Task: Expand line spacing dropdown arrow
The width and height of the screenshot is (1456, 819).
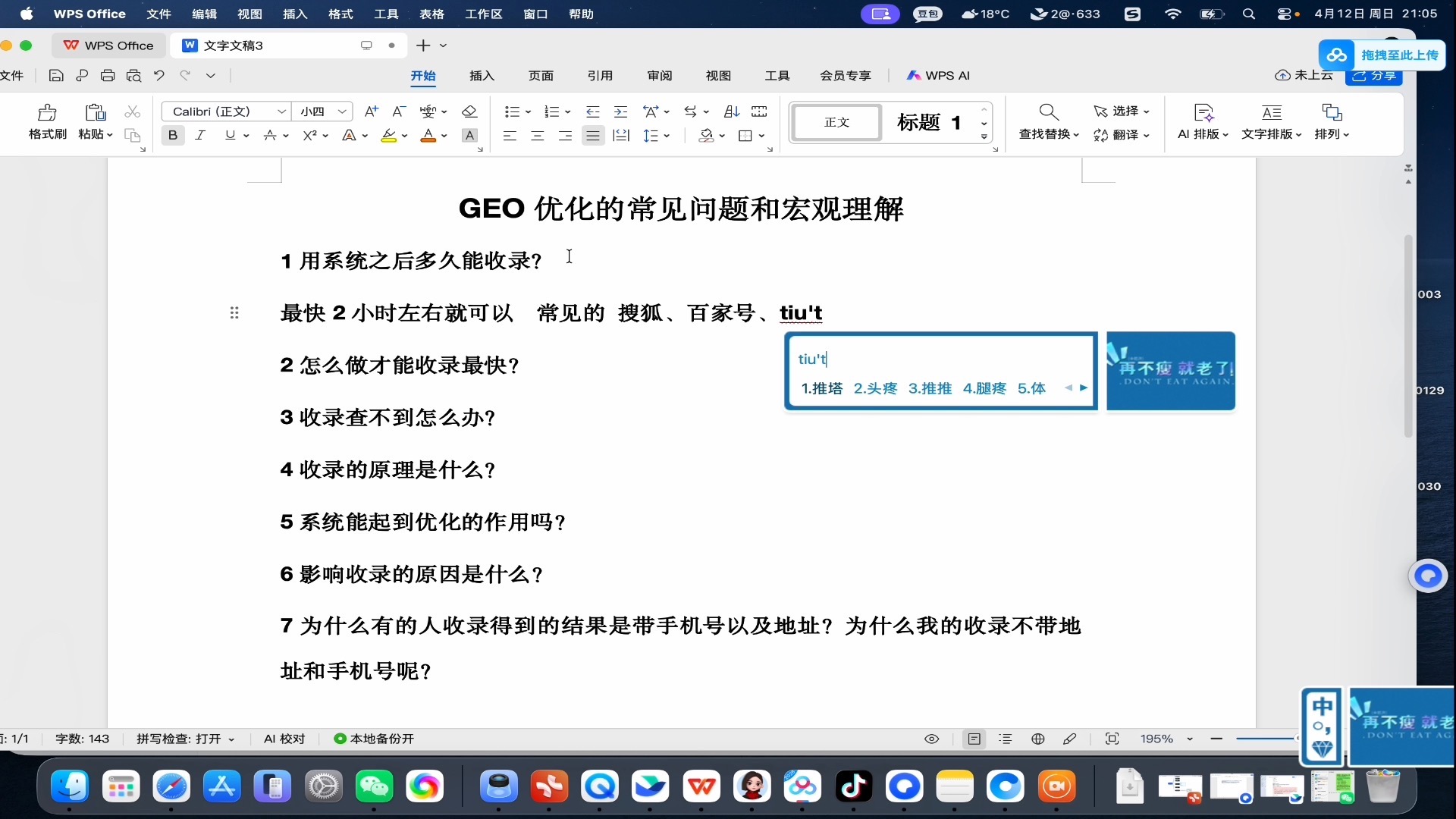Action: coord(667,136)
